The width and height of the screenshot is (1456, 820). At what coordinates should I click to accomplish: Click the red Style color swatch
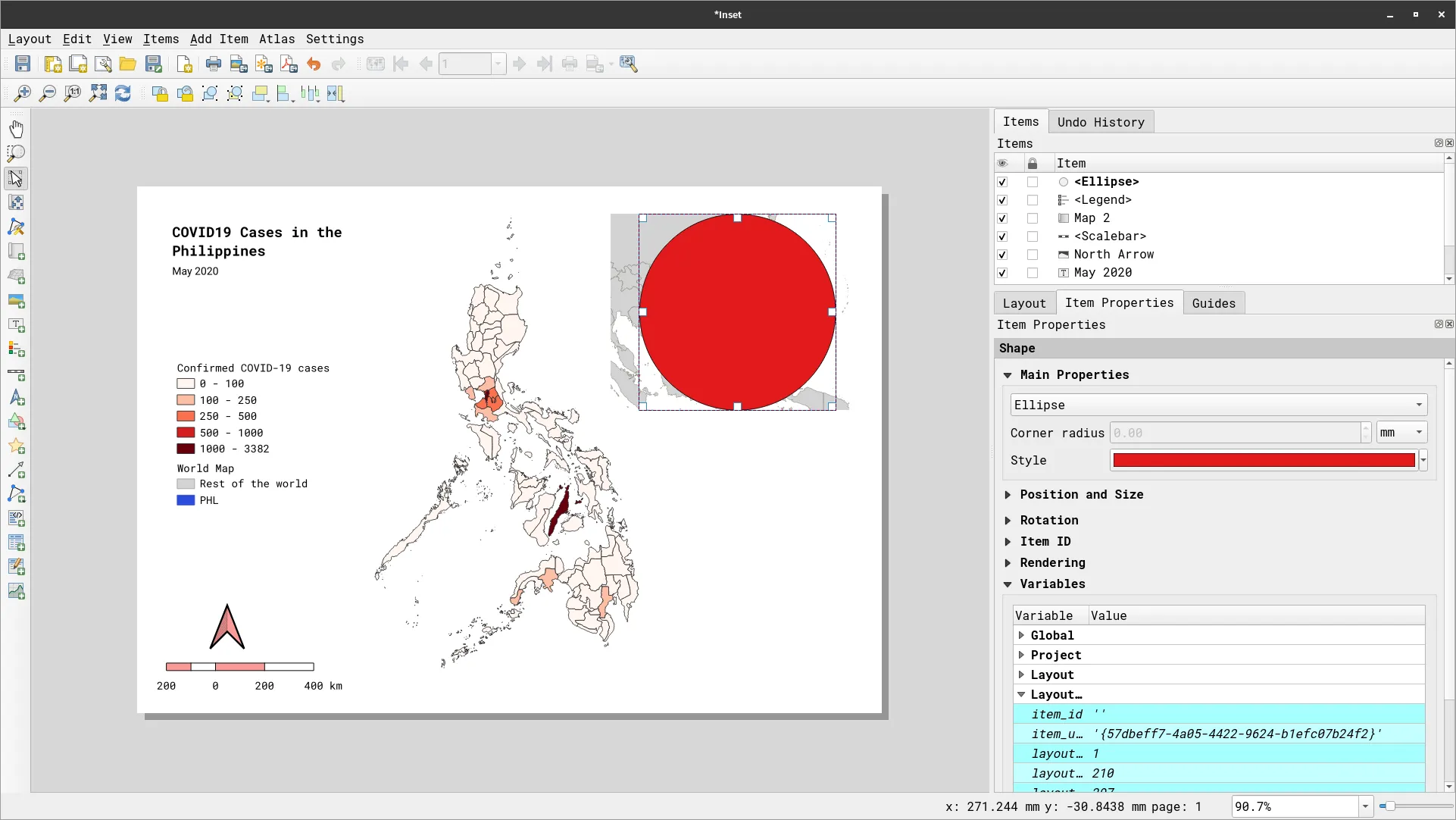1263,461
